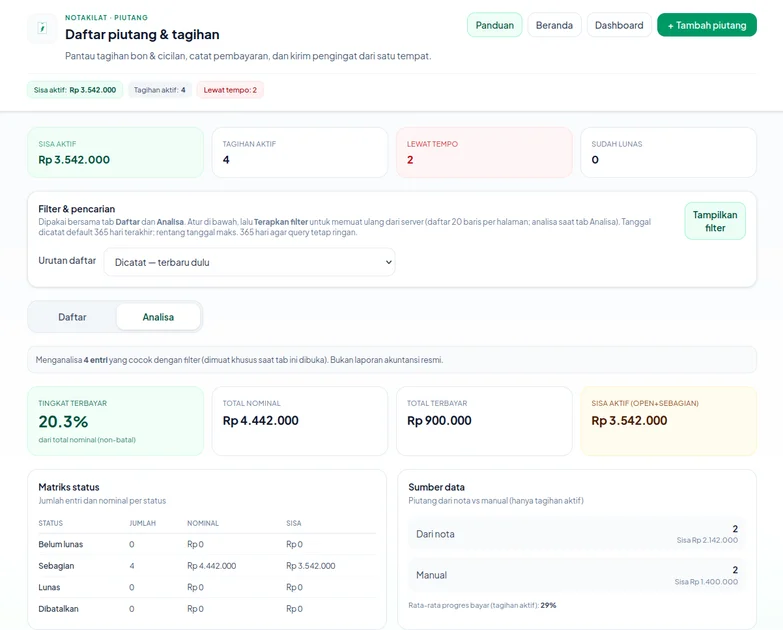Click the NotaKilat logo icon
Screen dimensions: 783x630
42,28
